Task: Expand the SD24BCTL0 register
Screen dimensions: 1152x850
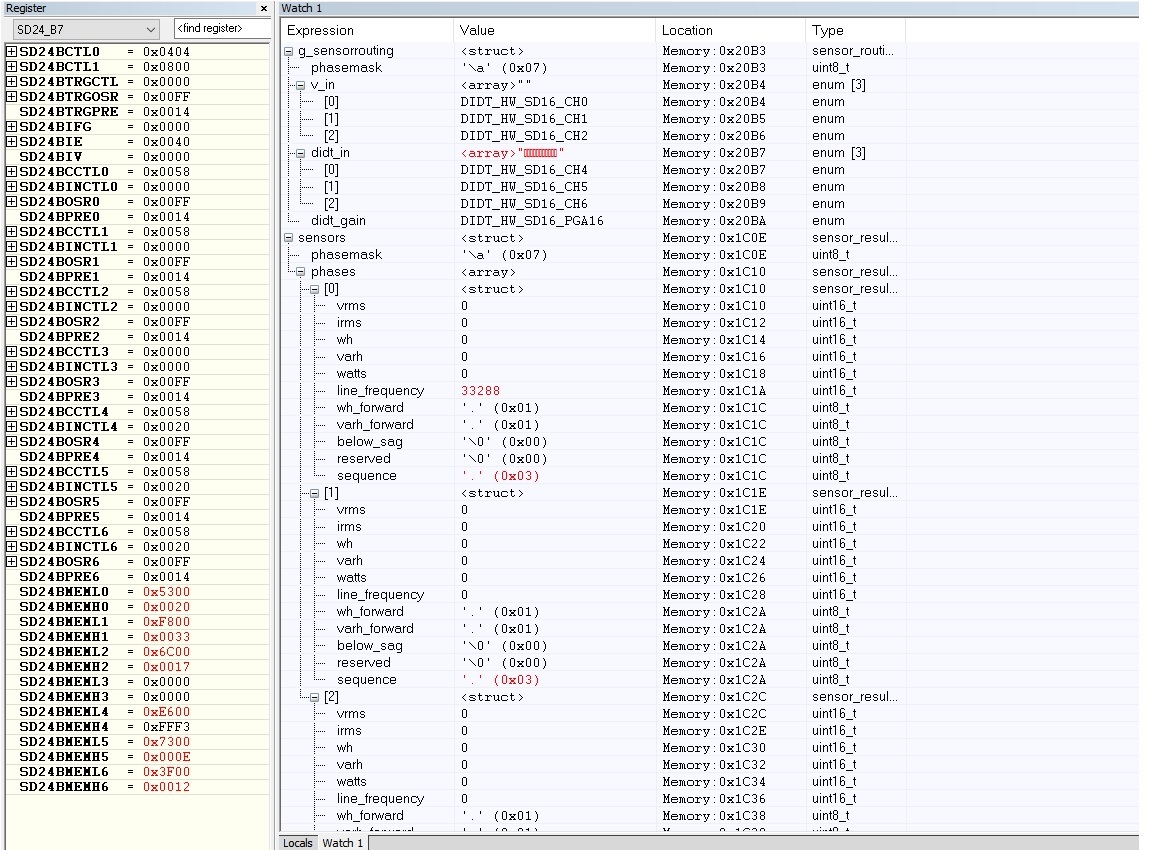Action: point(11,51)
